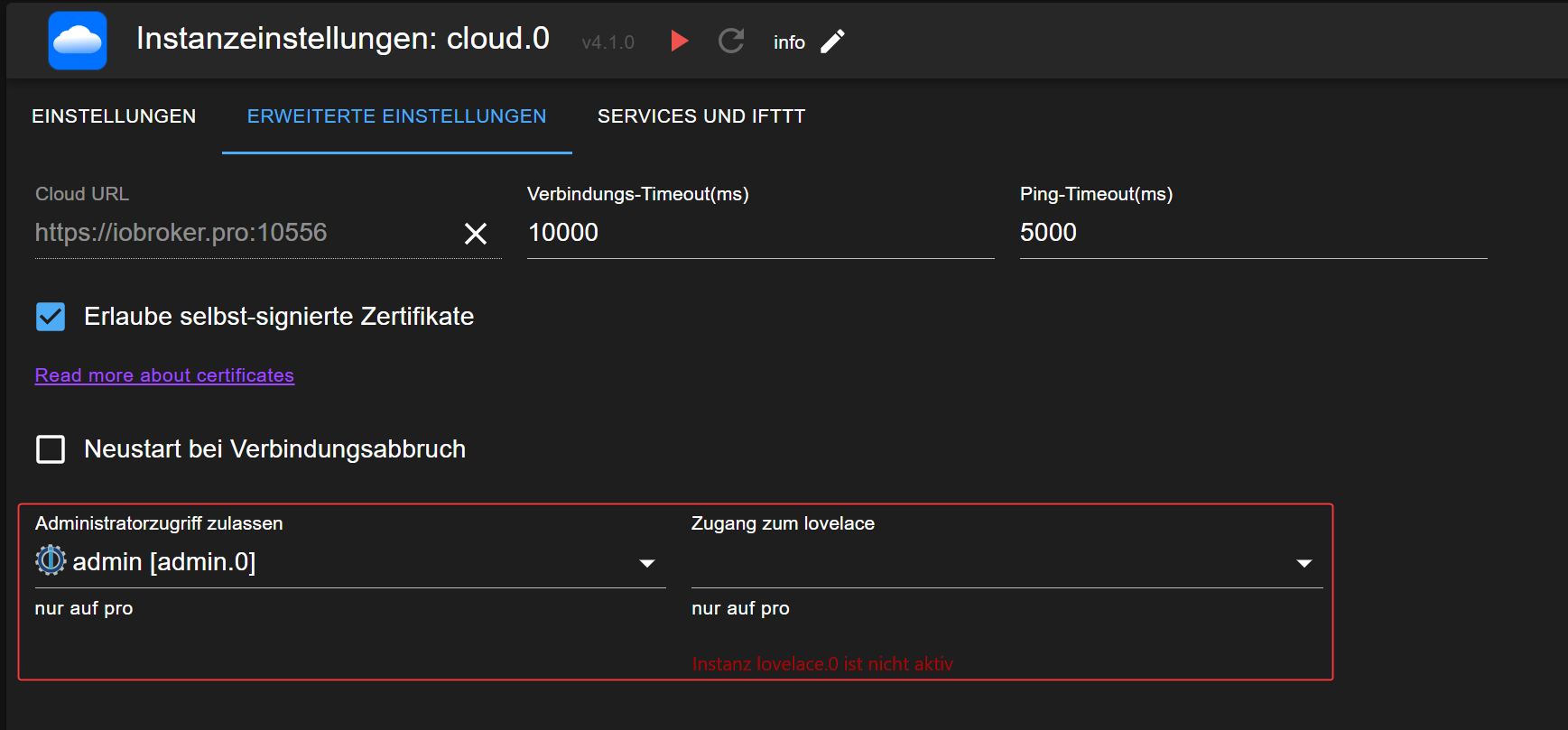The width and height of the screenshot is (1568, 730).
Task: Select the admin [admin.0] combo box
Action: (350, 562)
